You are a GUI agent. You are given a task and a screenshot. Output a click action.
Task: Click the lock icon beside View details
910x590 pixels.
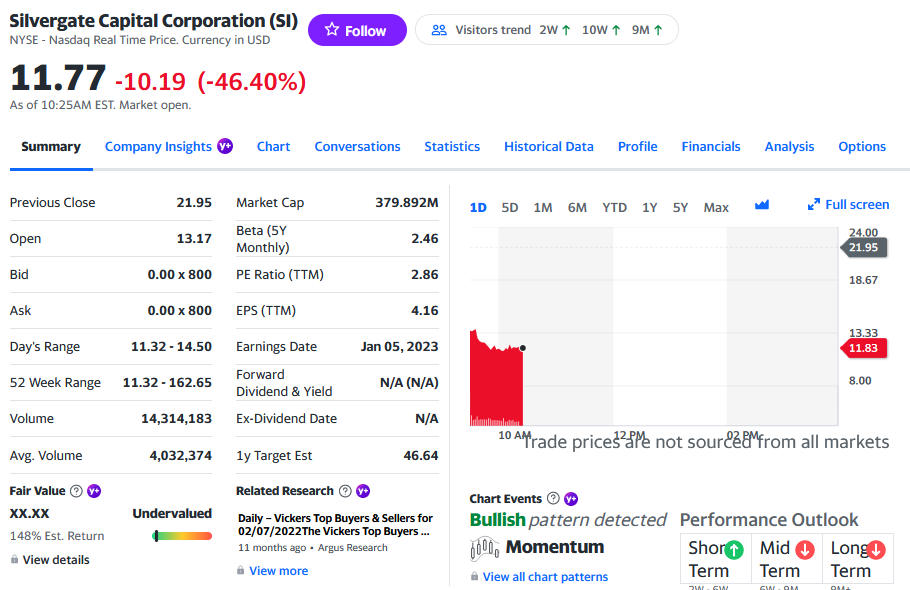coord(15,559)
